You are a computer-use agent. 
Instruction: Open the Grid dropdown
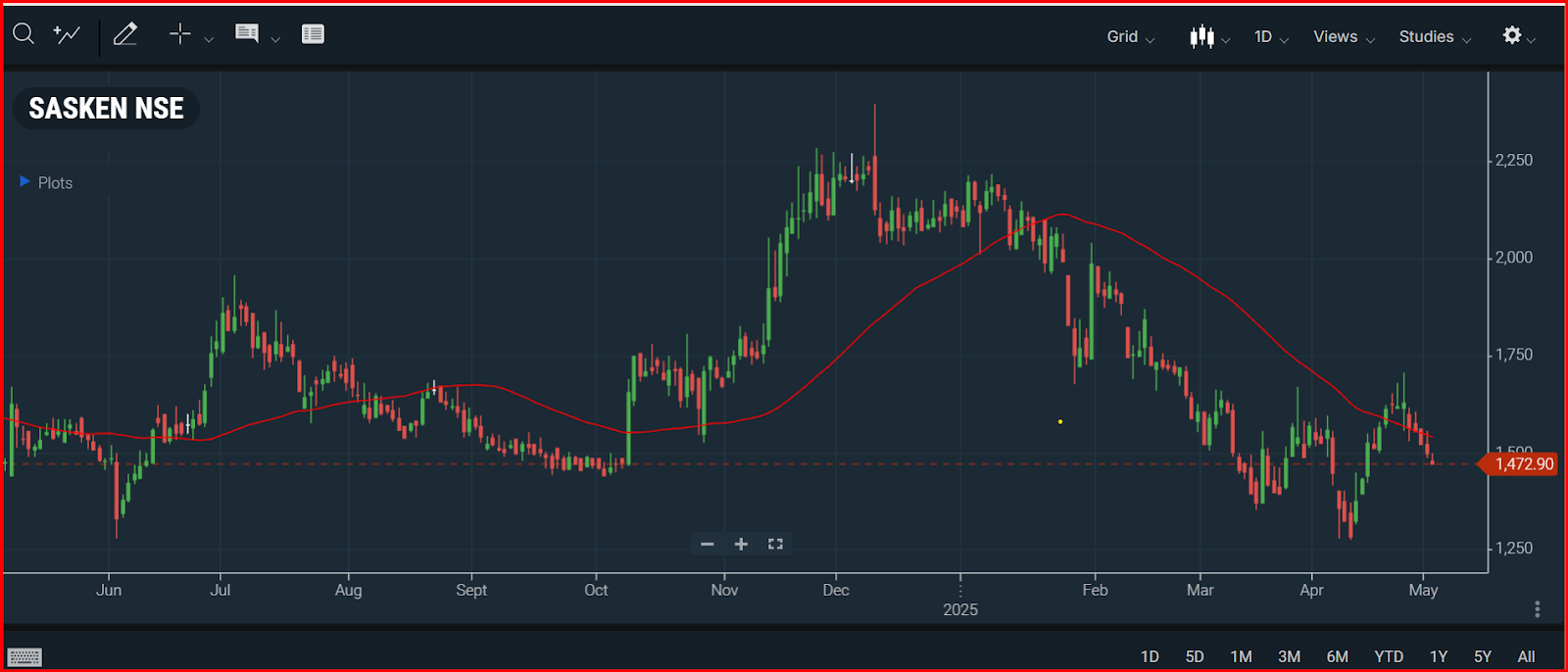tap(1131, 37)
